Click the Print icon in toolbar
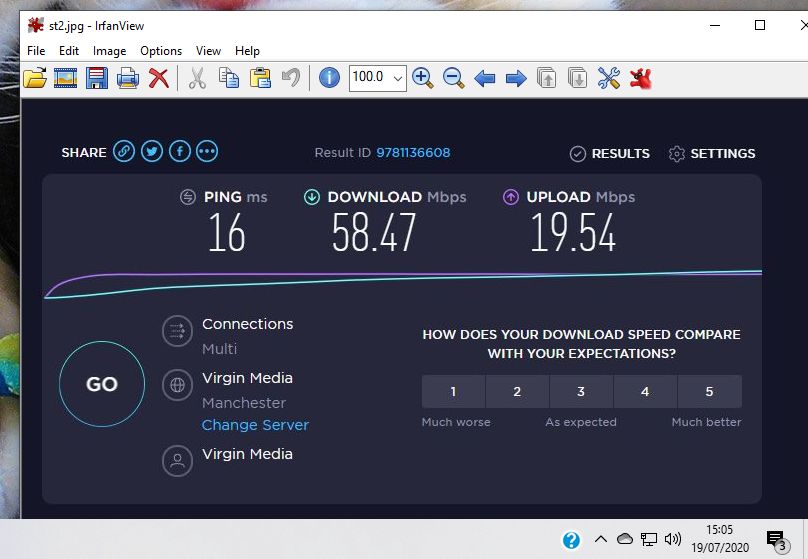The width and height of the screenshot is (808, 559). (x=128, y=78)
